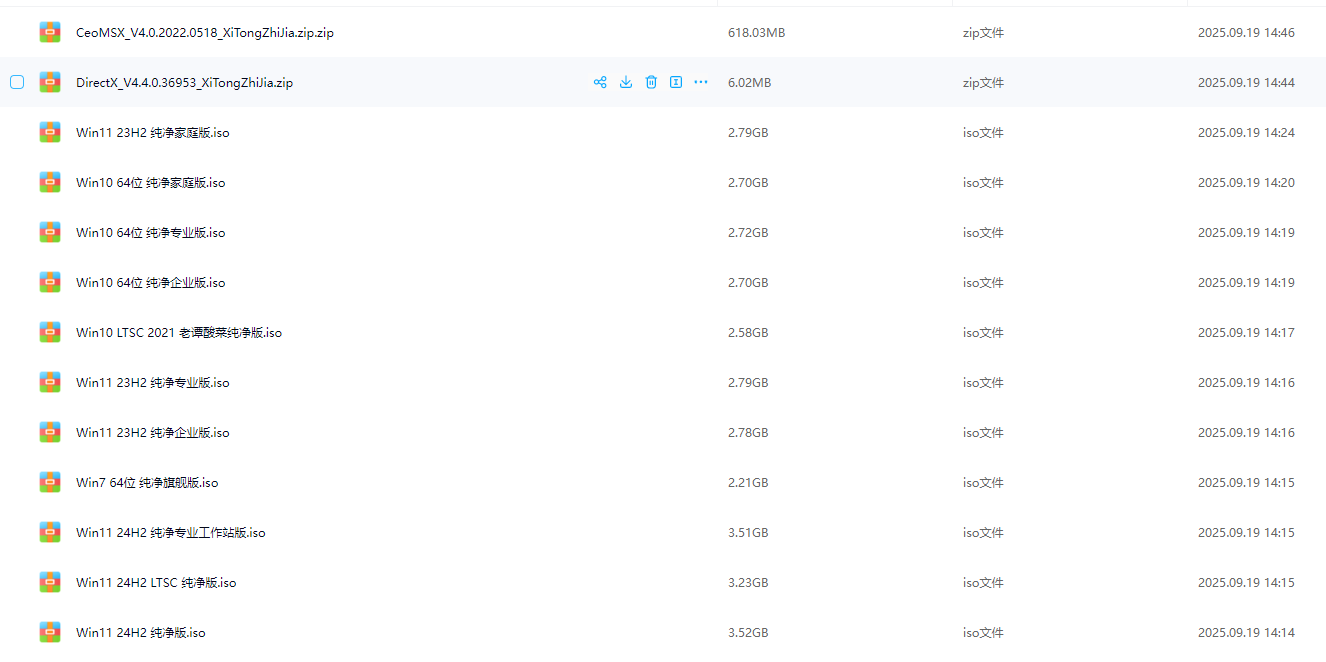Click the file icon of Win11 24H2 纯净版.iso
This screenshot has width=1326, height=662.
click(x=50, y=632)
